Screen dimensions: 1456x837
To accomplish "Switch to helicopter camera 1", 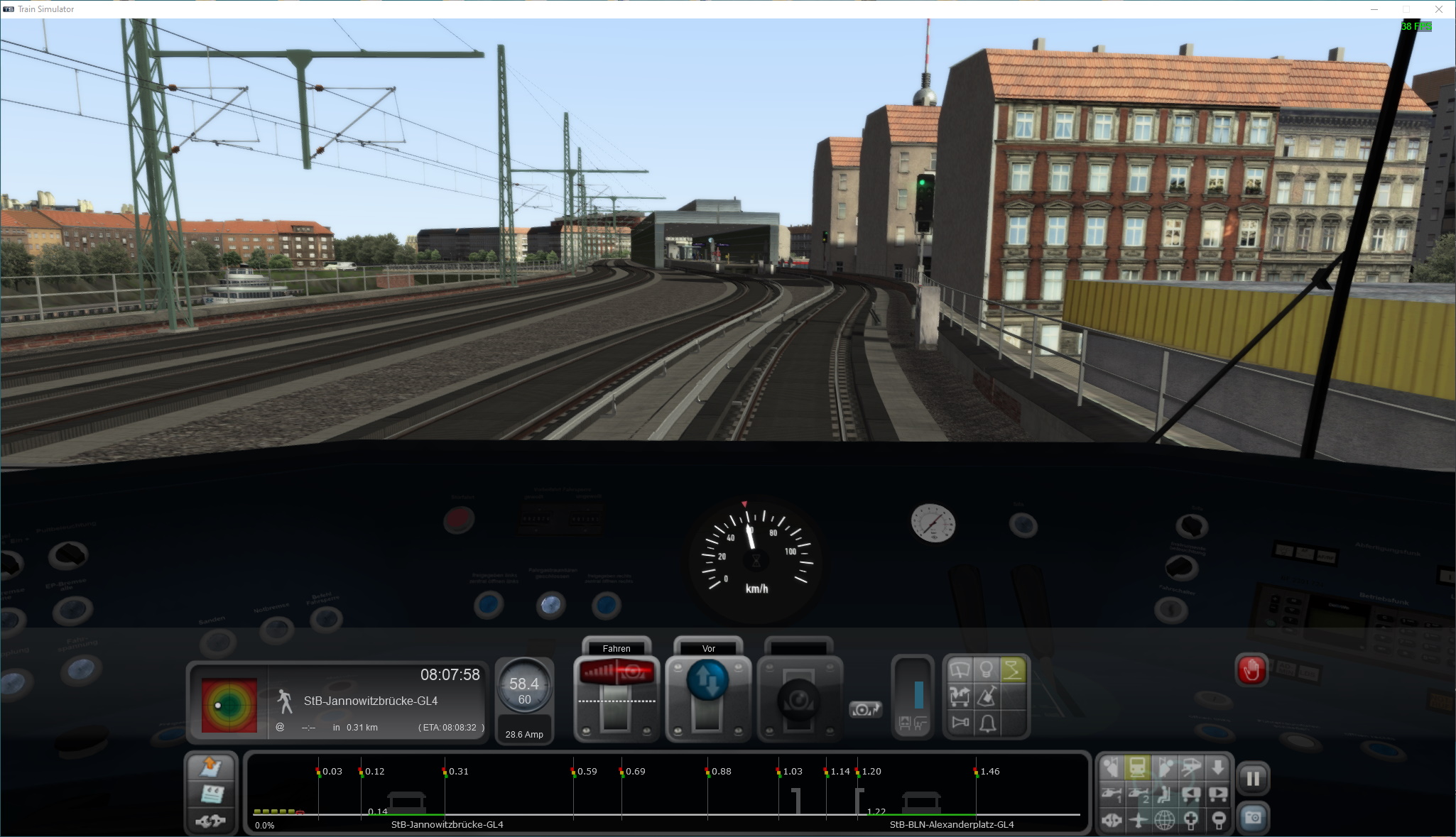I will point(1112,794).
